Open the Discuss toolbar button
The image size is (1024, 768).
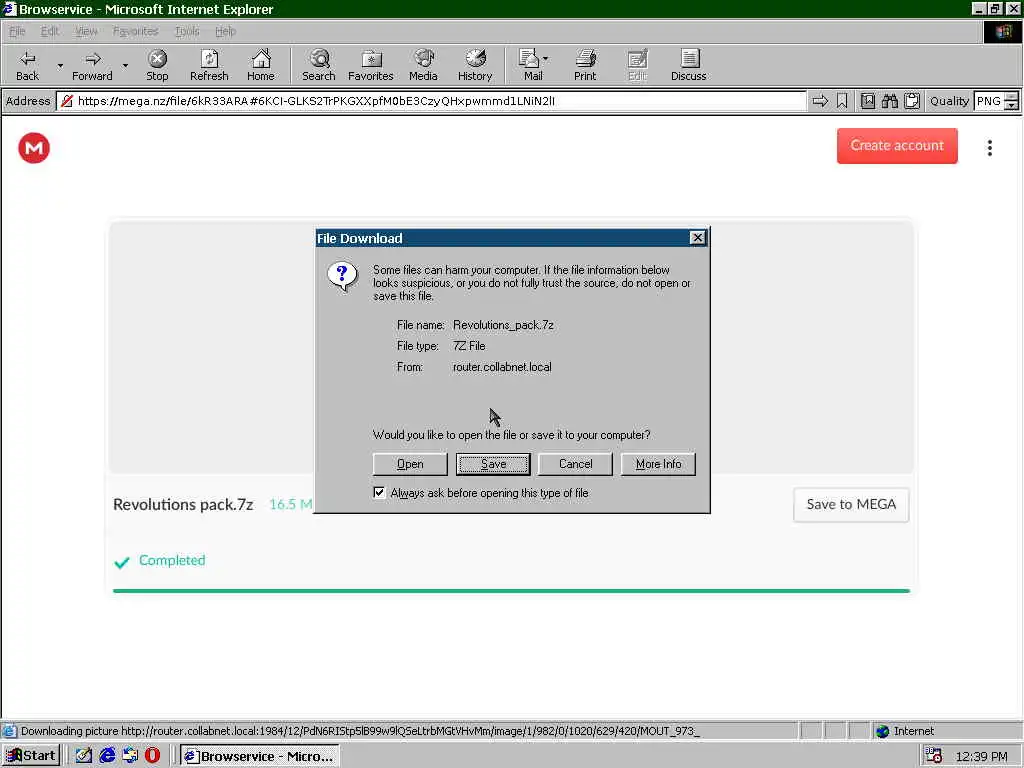688,65
